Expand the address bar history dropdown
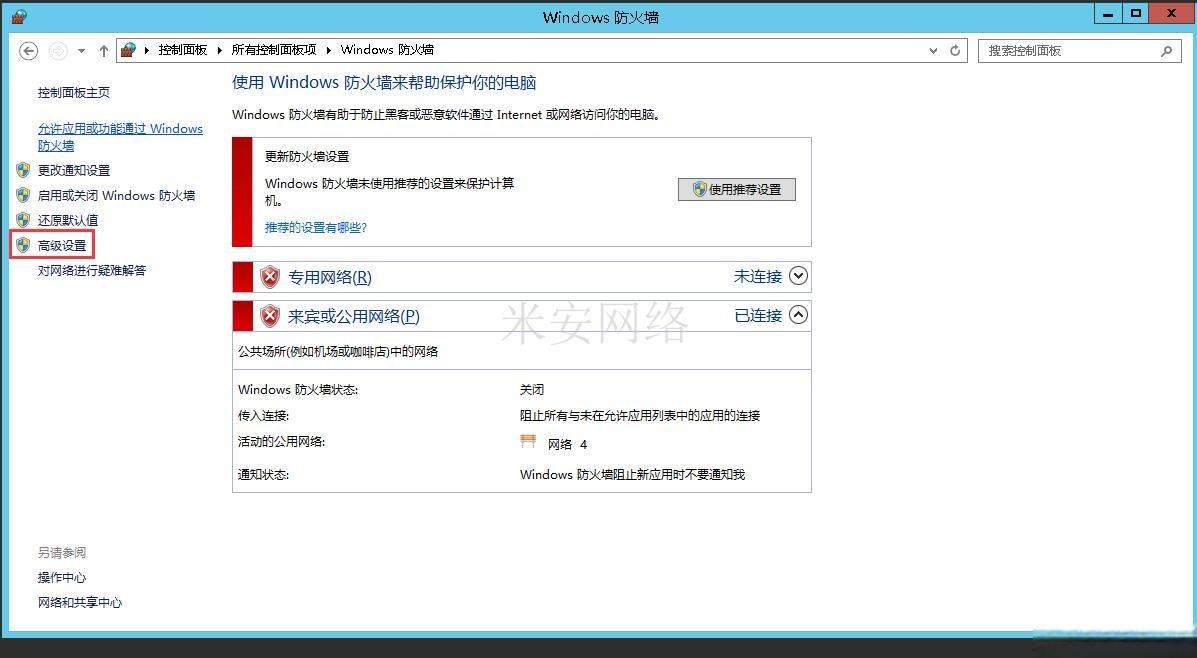This screenshot has height=658, width=1197. pyautogui.click(x=933, y=50)
